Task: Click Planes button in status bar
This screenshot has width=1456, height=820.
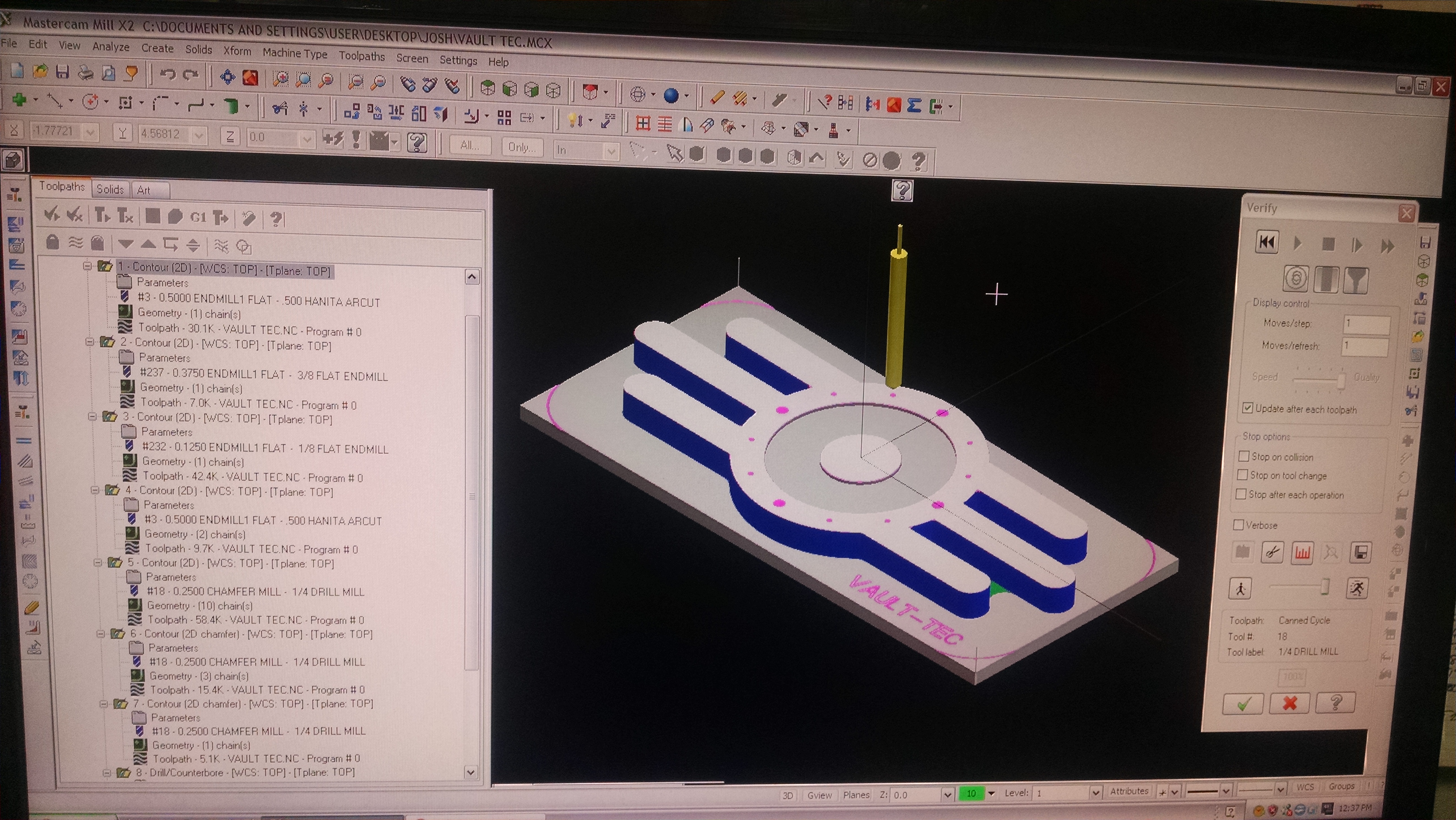Action: click(x=856, y=795)
